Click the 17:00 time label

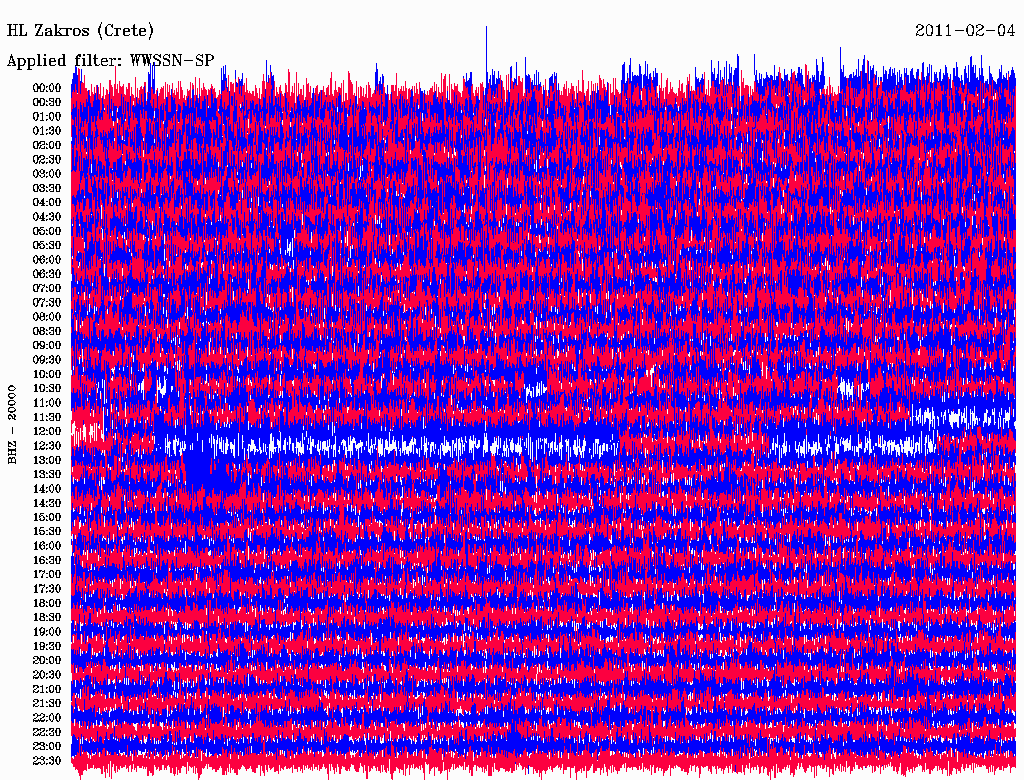click(47, 575)
